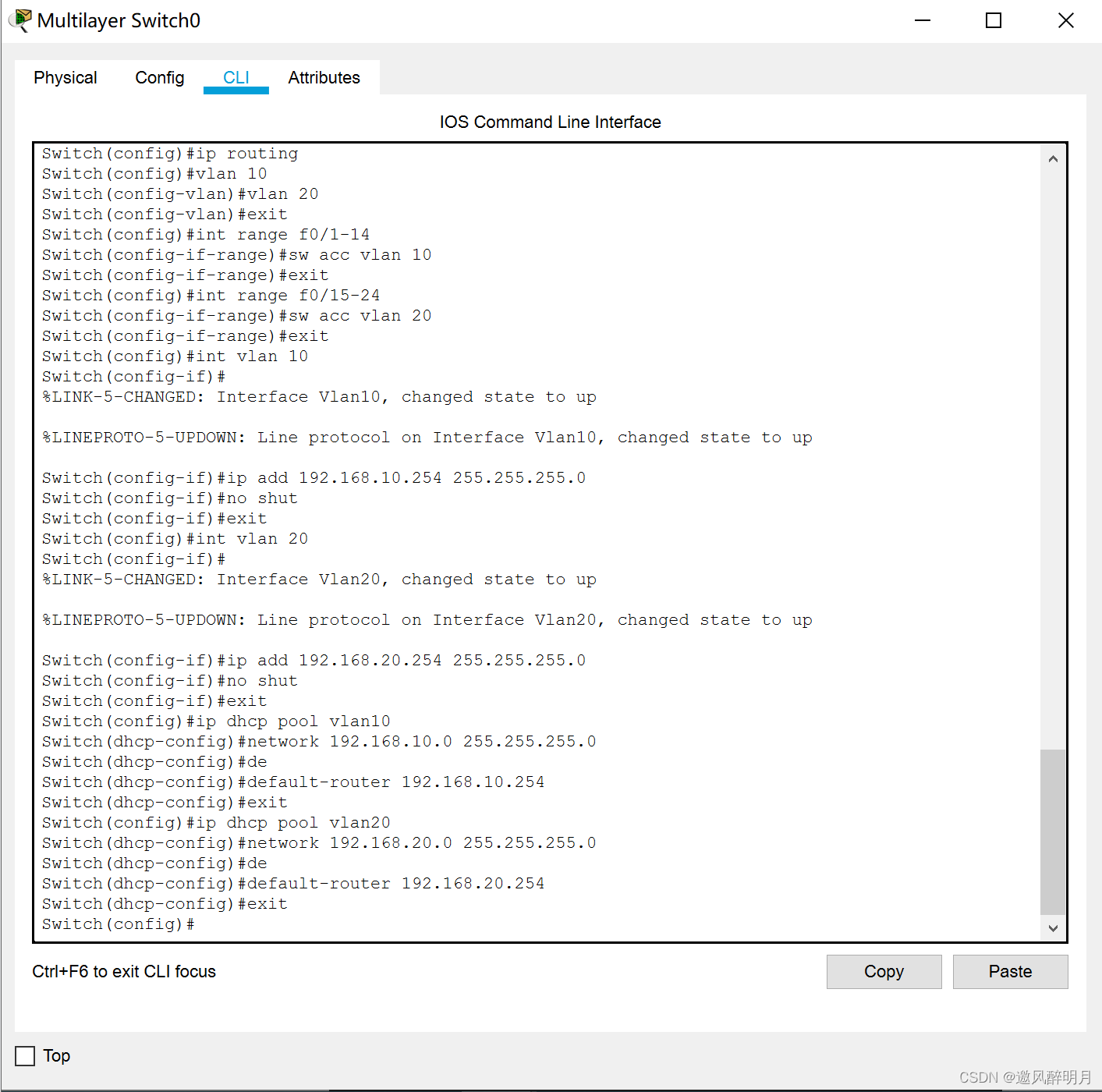Click the 'Switch(config)#int vlan 20' line
1102x1092 pixels.
[x=175, y=539]
